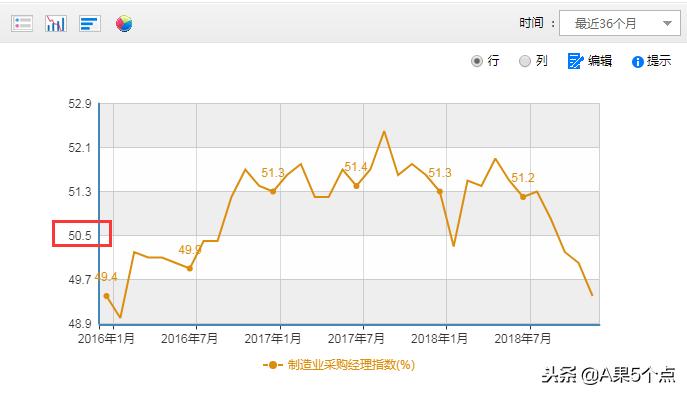Image resolution: width=687 pixels, height=395 pixels.
Task: Click the 48.9 y-axis value
Action: [80, 324]
